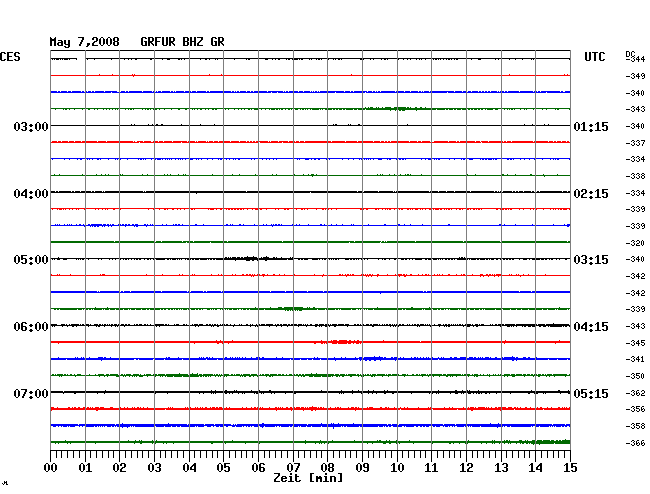Click the "03:15" UTC time label
The image size is (650, 494).
point(591,260)
